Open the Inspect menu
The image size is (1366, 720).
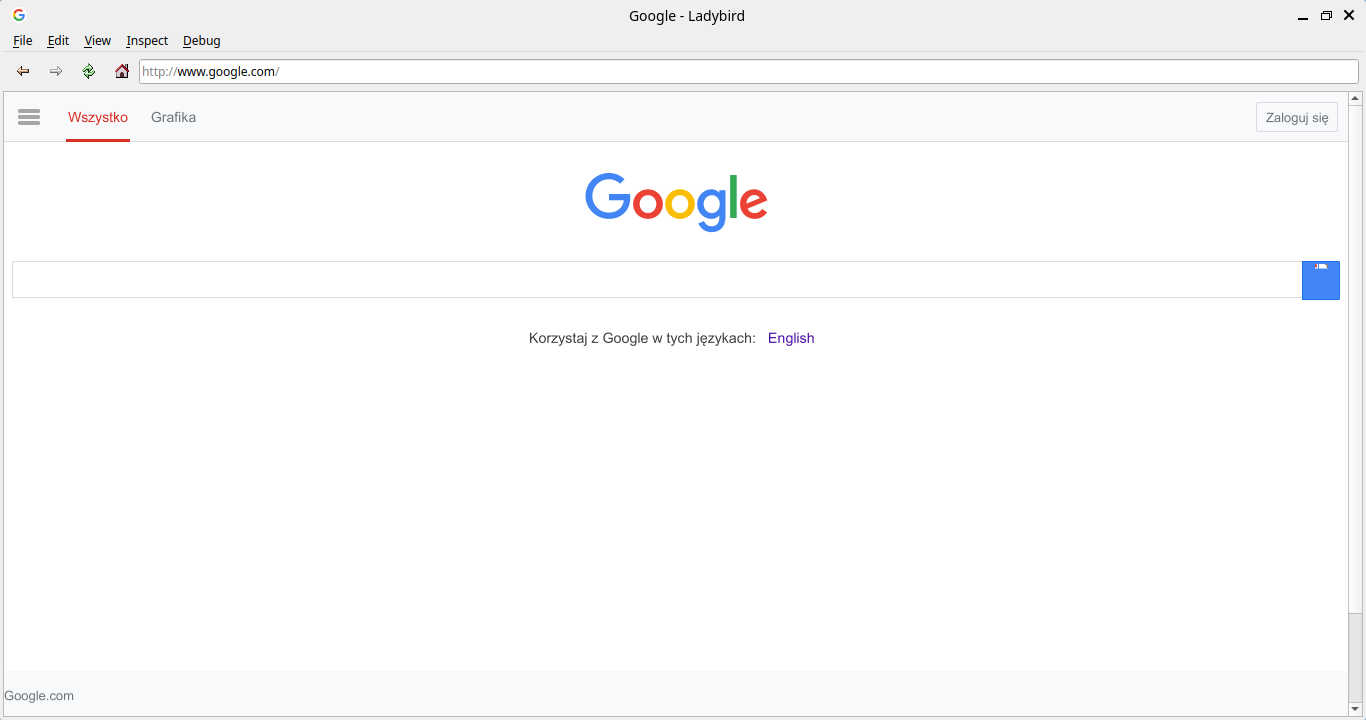point(147,41)
